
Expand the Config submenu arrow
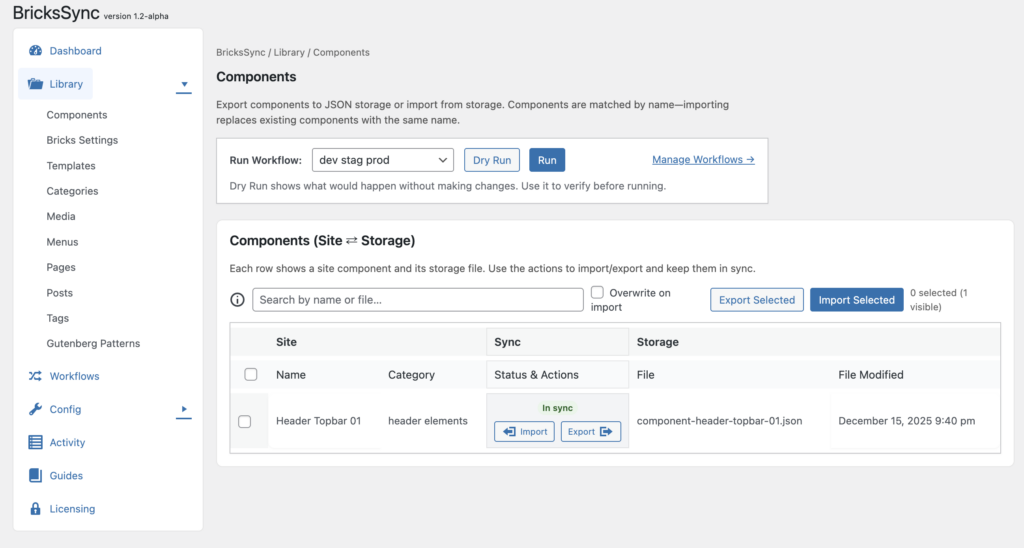point(183,410)
